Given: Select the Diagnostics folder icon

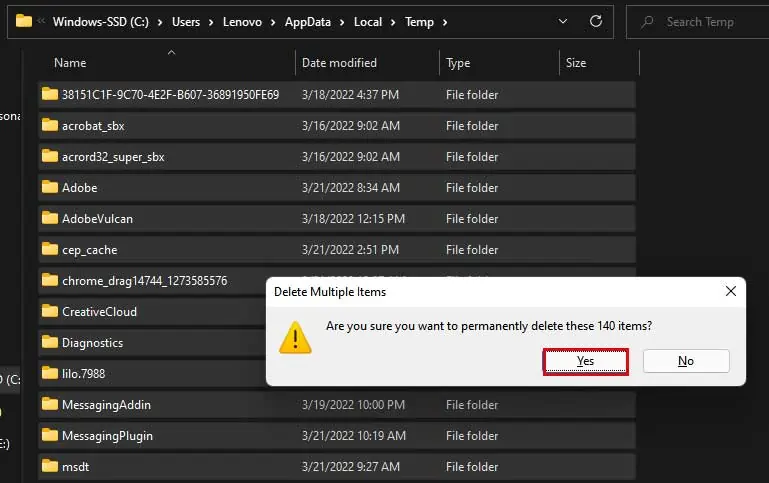Looking at the screenshot, I should click(x=50, y=342).
